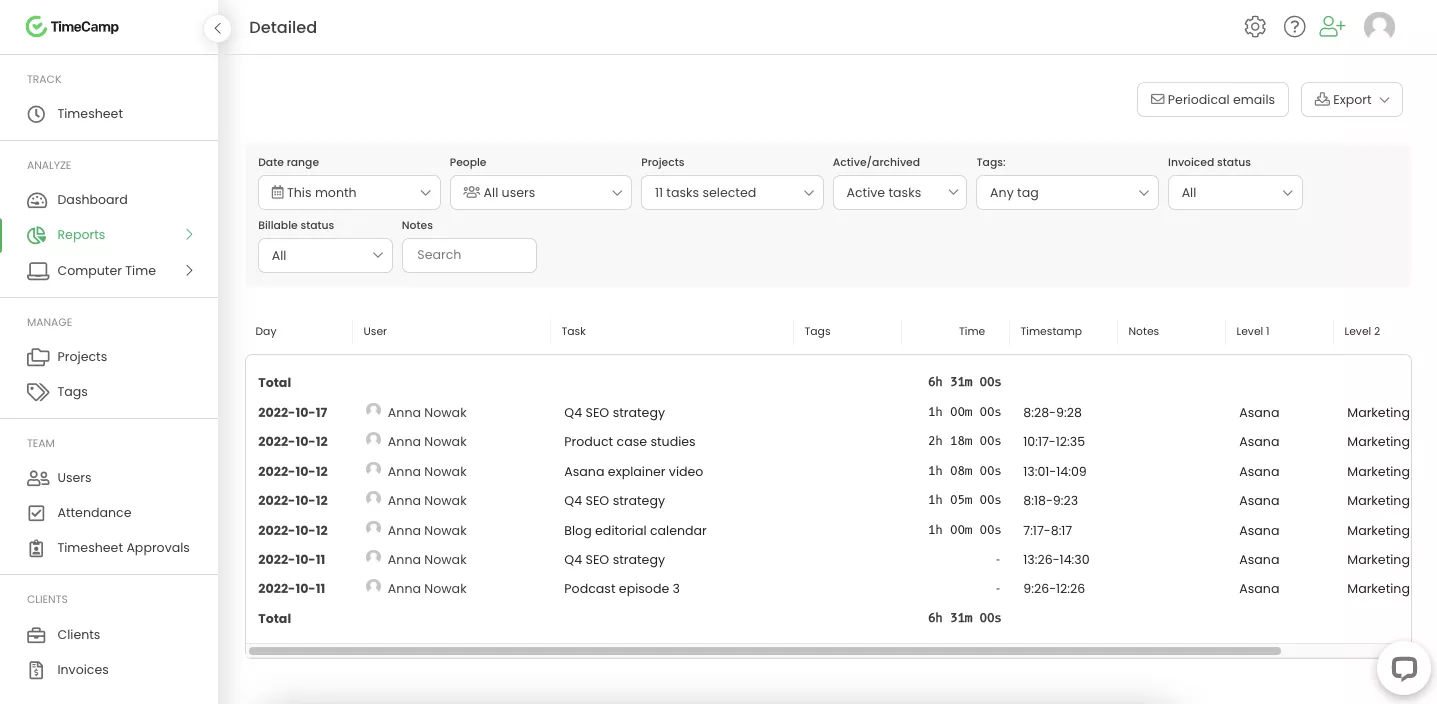Click the invite user plus icon

pos(1332,27)
